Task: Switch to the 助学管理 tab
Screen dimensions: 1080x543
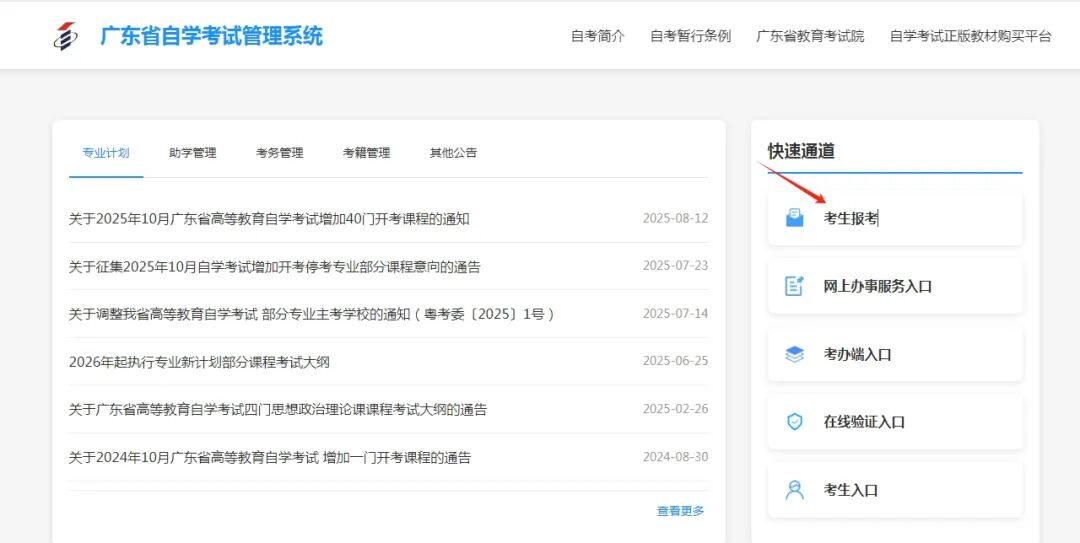Action: tap(193, 153)
